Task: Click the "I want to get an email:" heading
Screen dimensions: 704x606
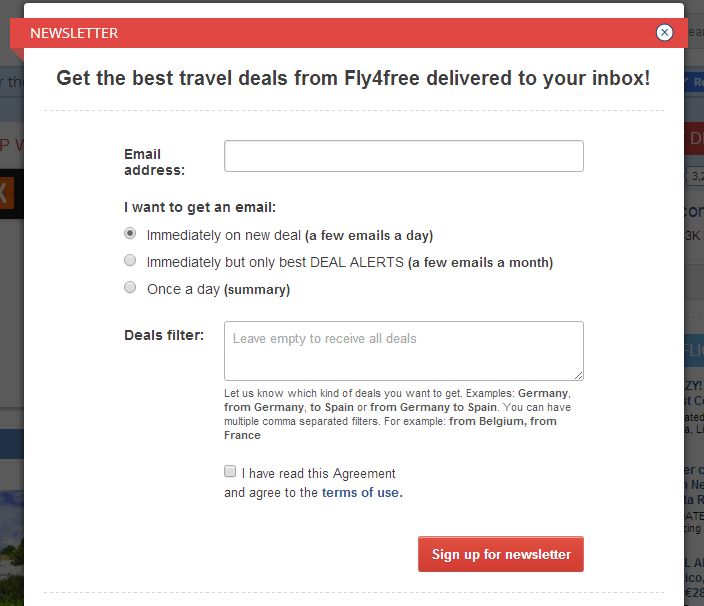Action: click(200, 208)
